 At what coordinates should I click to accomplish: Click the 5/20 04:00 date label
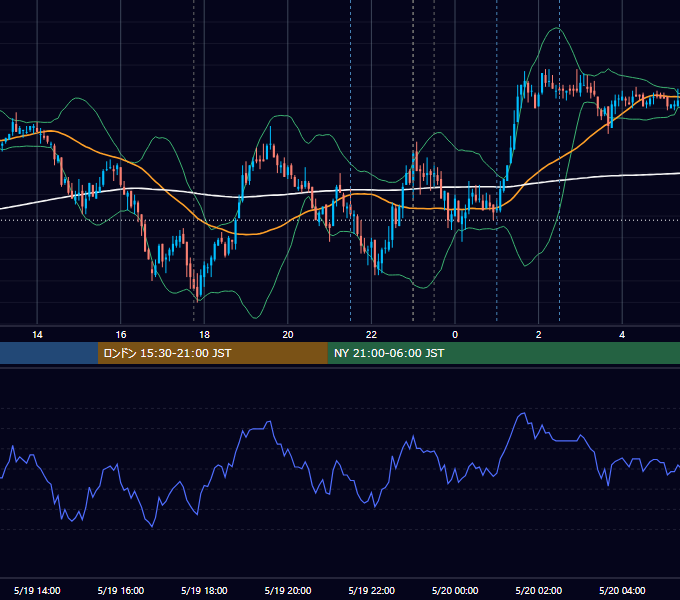click(622, 590)
